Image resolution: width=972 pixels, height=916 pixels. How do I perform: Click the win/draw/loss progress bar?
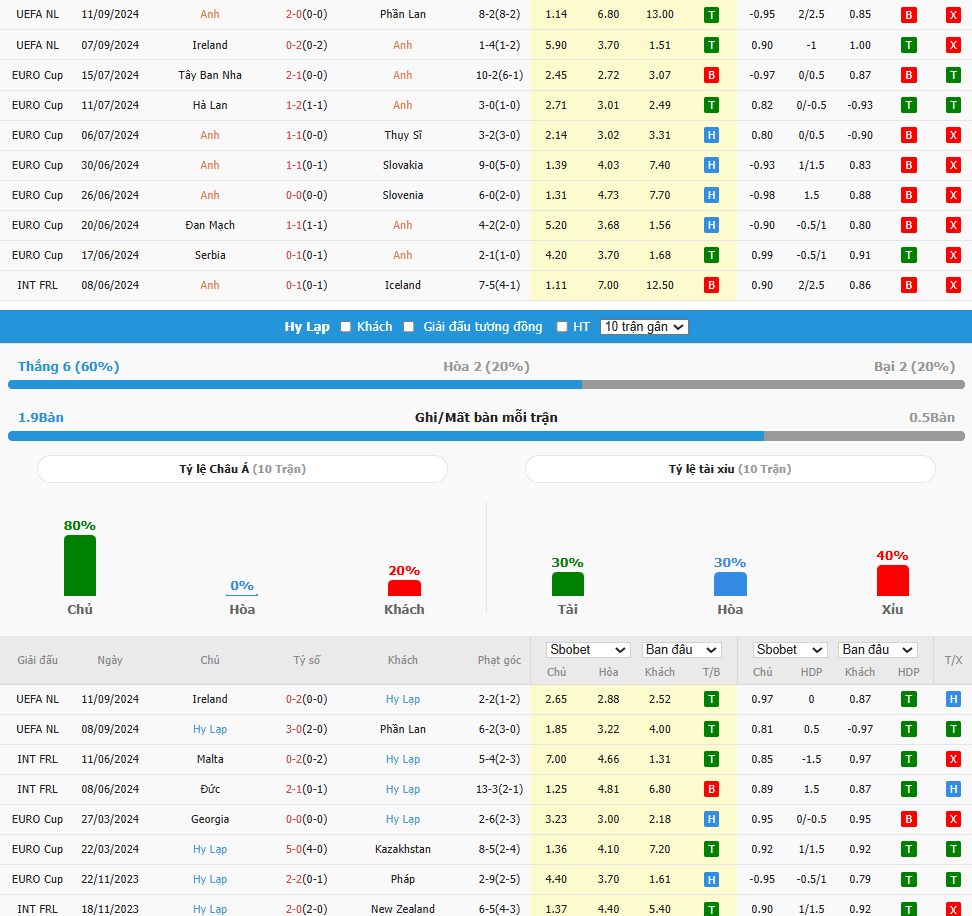[486, 385]
